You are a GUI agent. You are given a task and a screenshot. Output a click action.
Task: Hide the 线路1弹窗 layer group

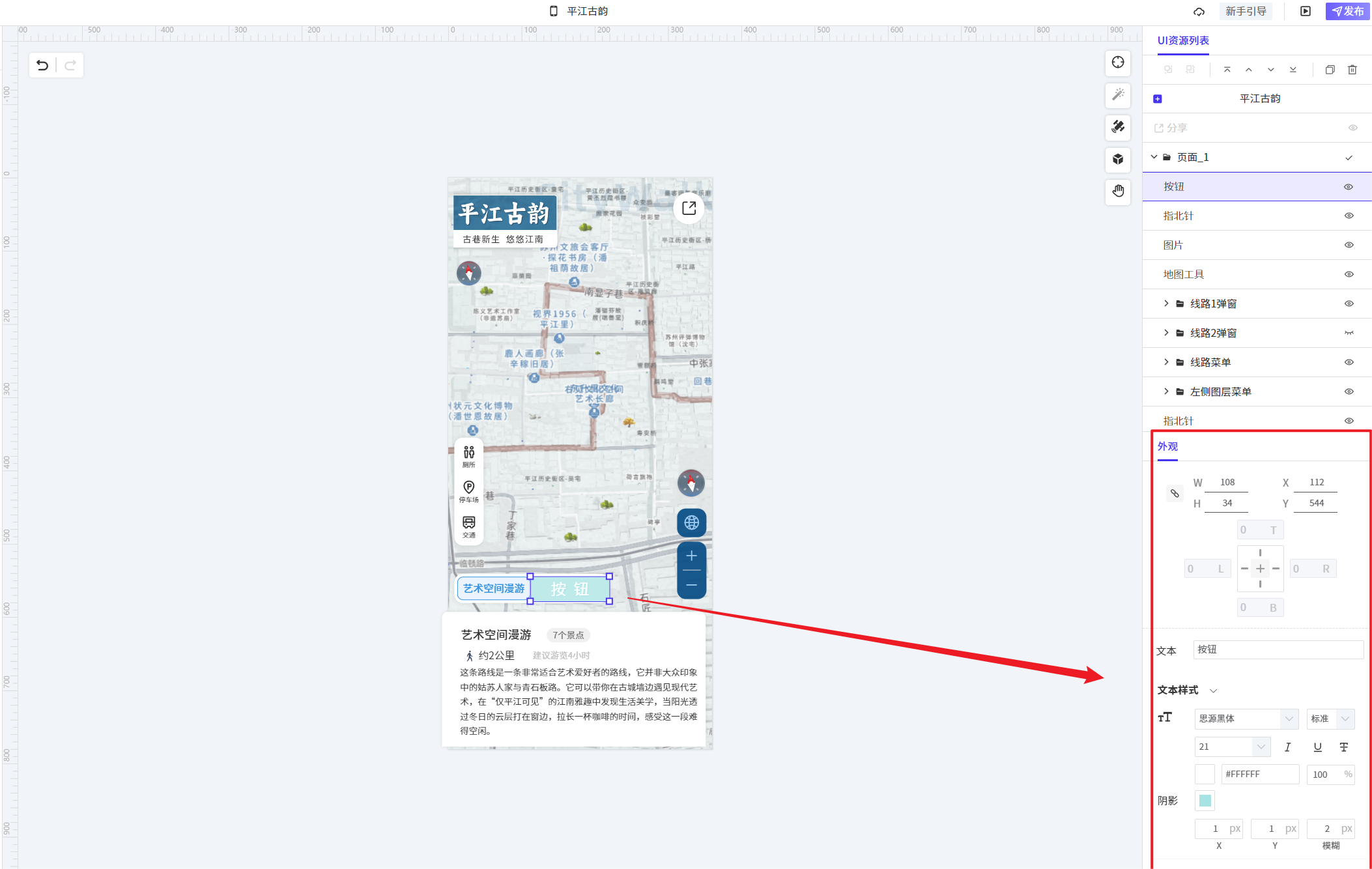tap(1349, 304)
